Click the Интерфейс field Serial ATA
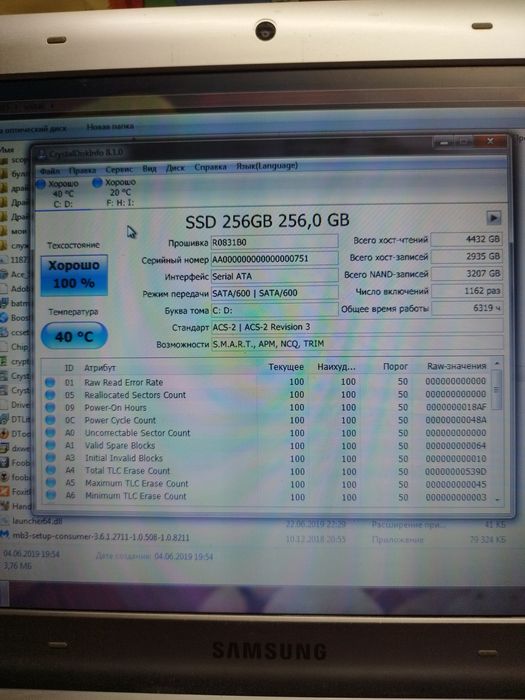This screenshot has width=525, height=700. pos(274,276)
